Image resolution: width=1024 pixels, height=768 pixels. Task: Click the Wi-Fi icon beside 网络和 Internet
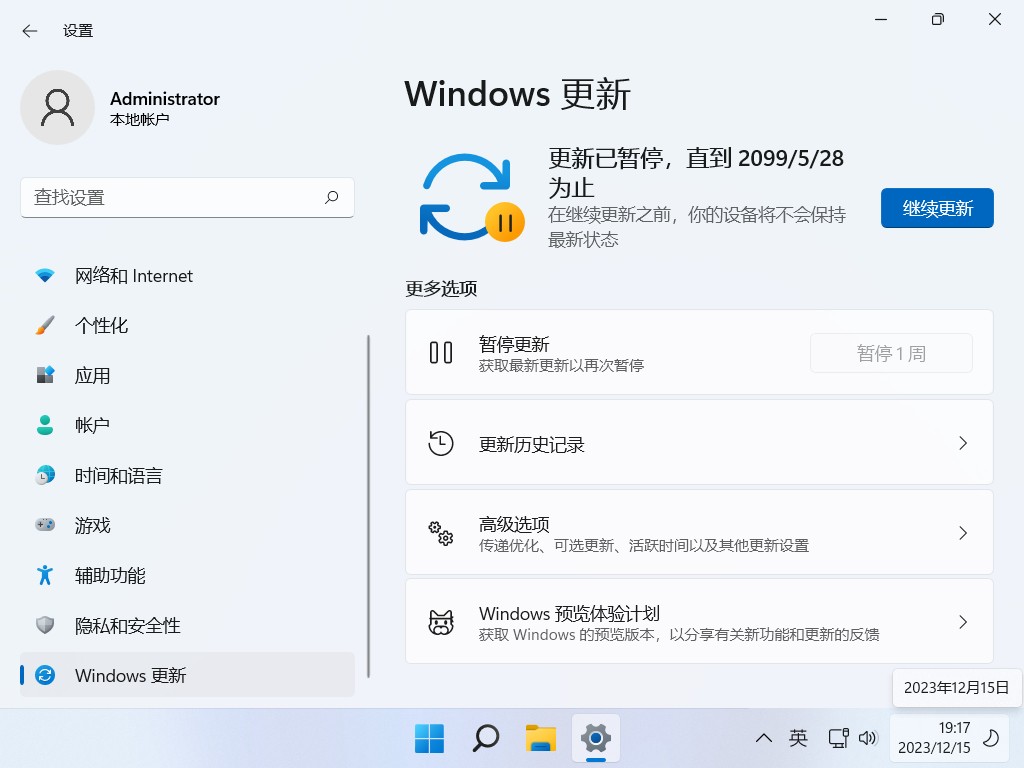(45, 276)
